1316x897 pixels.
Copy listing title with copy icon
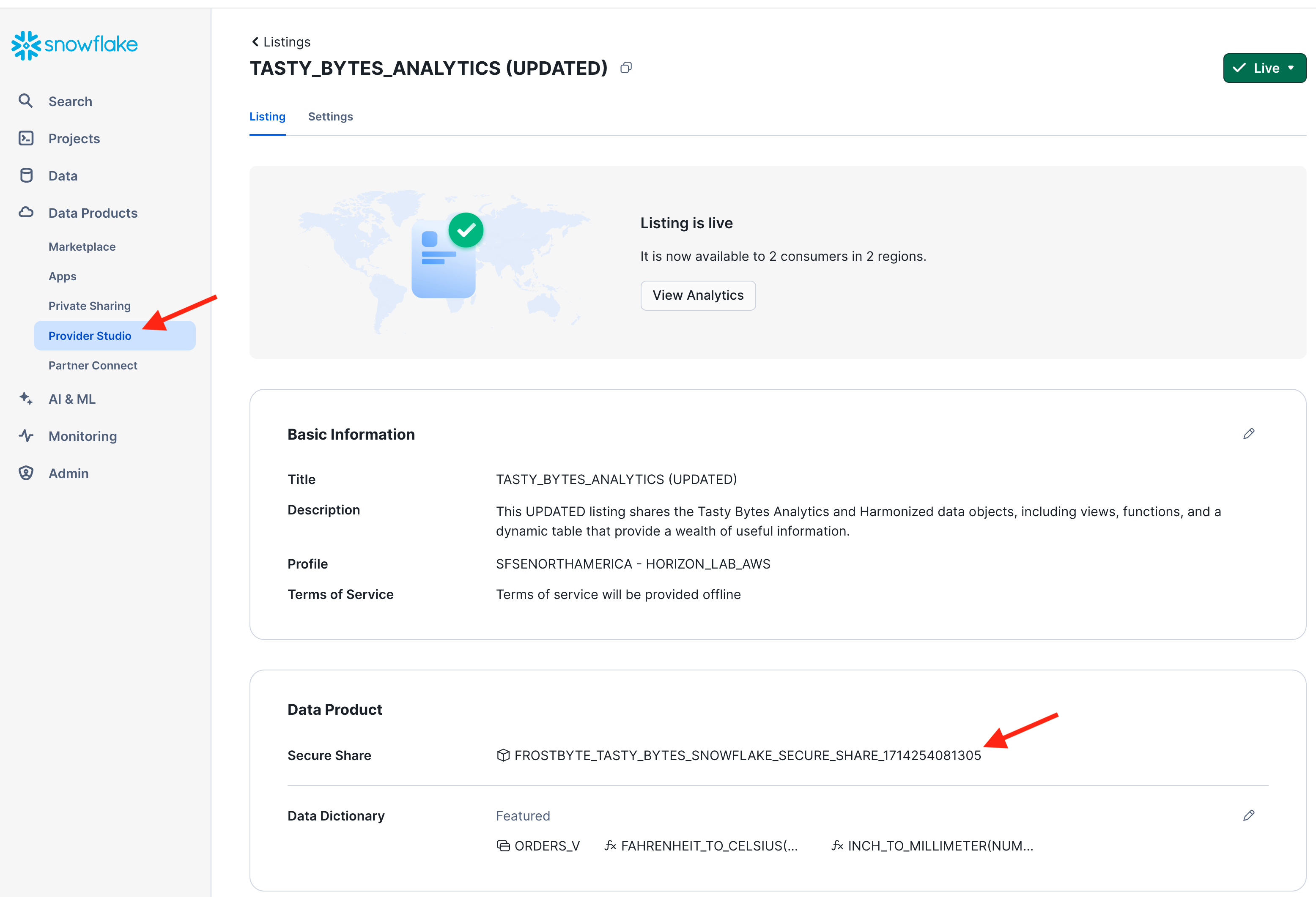[x=626, y=68]
